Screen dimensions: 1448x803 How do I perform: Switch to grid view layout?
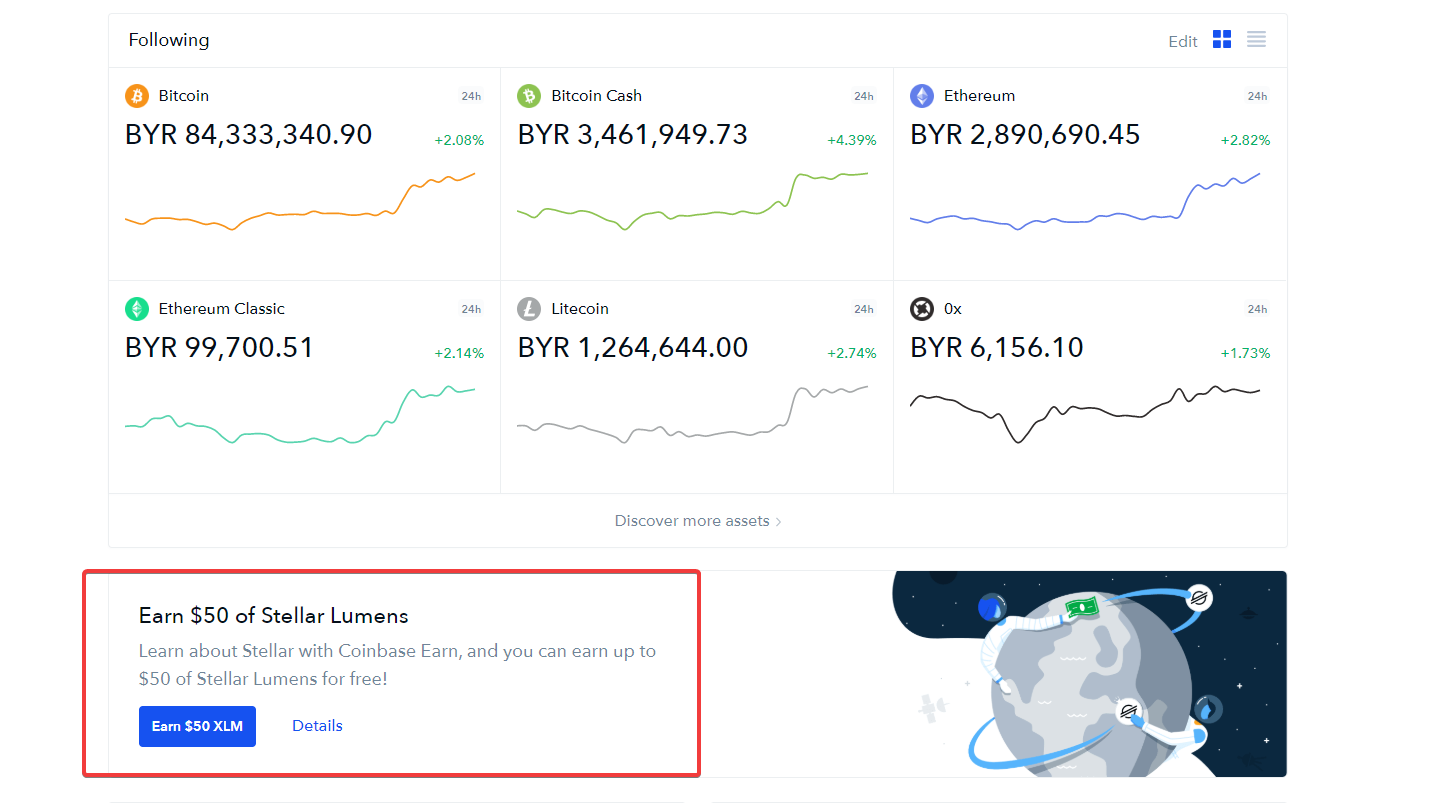point(1222,39)
